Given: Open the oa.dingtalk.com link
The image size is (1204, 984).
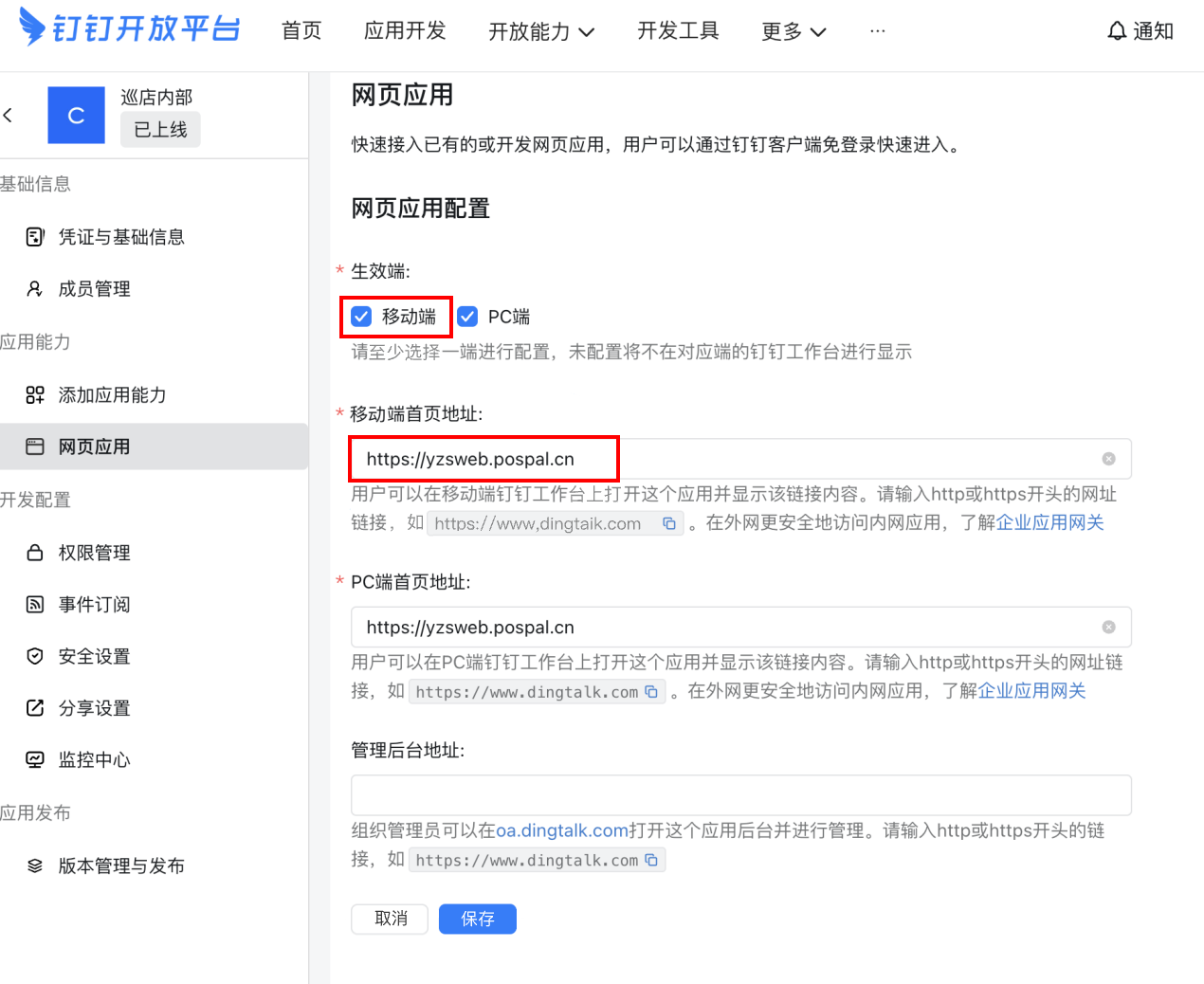Looking at the screenshot, I should click(562, 830).
